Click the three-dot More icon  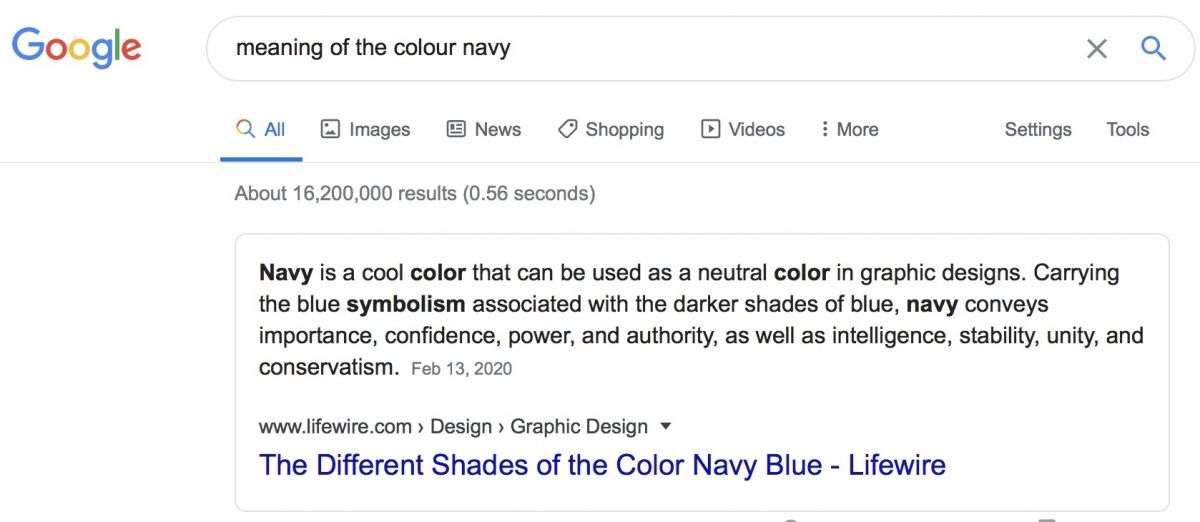point(825,129)
